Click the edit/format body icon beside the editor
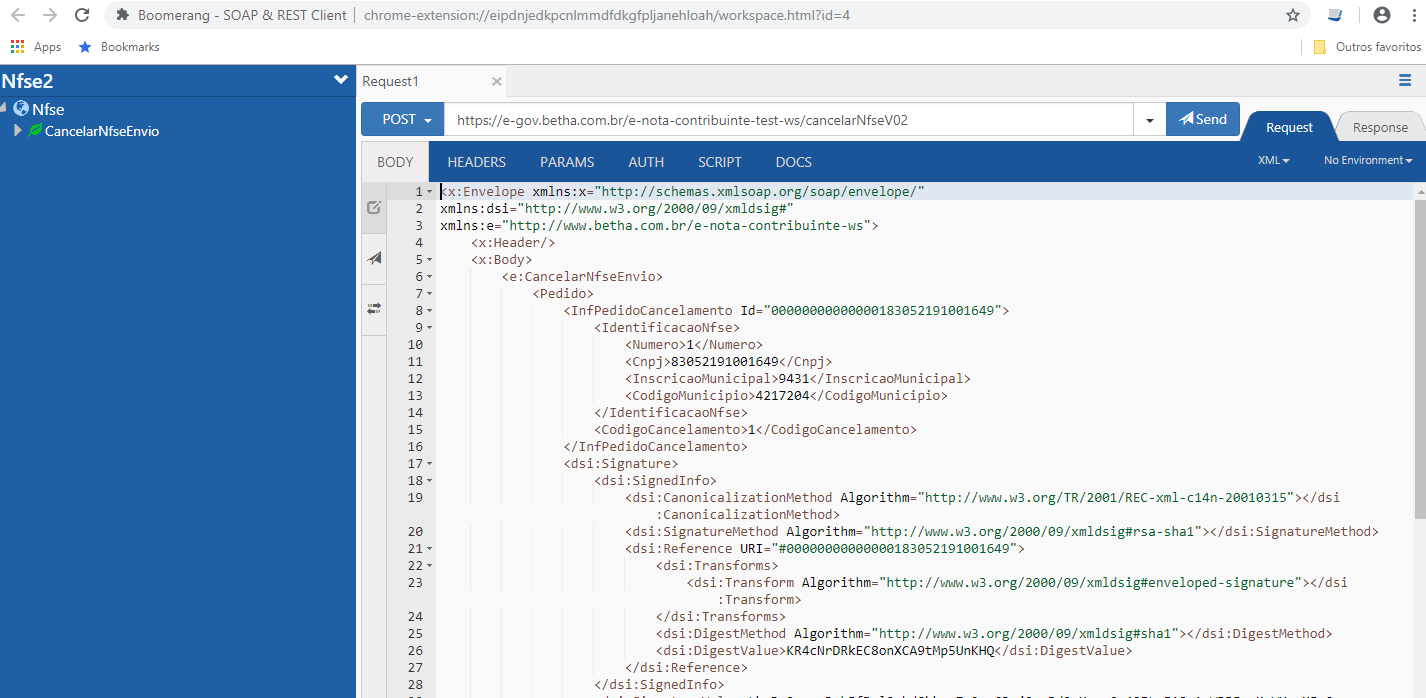The width and height of the screenshot is (1426, 698). (x=374, y=208)
